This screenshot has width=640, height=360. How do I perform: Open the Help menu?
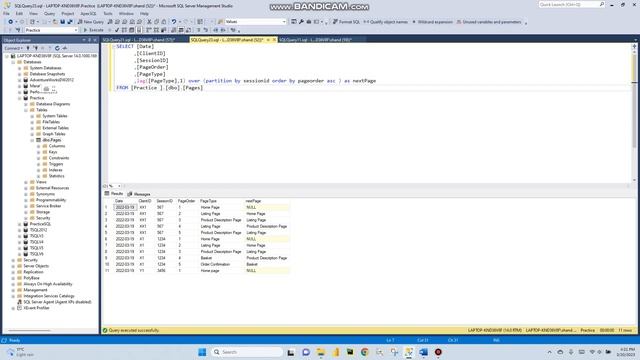click(x=144, y=13)
